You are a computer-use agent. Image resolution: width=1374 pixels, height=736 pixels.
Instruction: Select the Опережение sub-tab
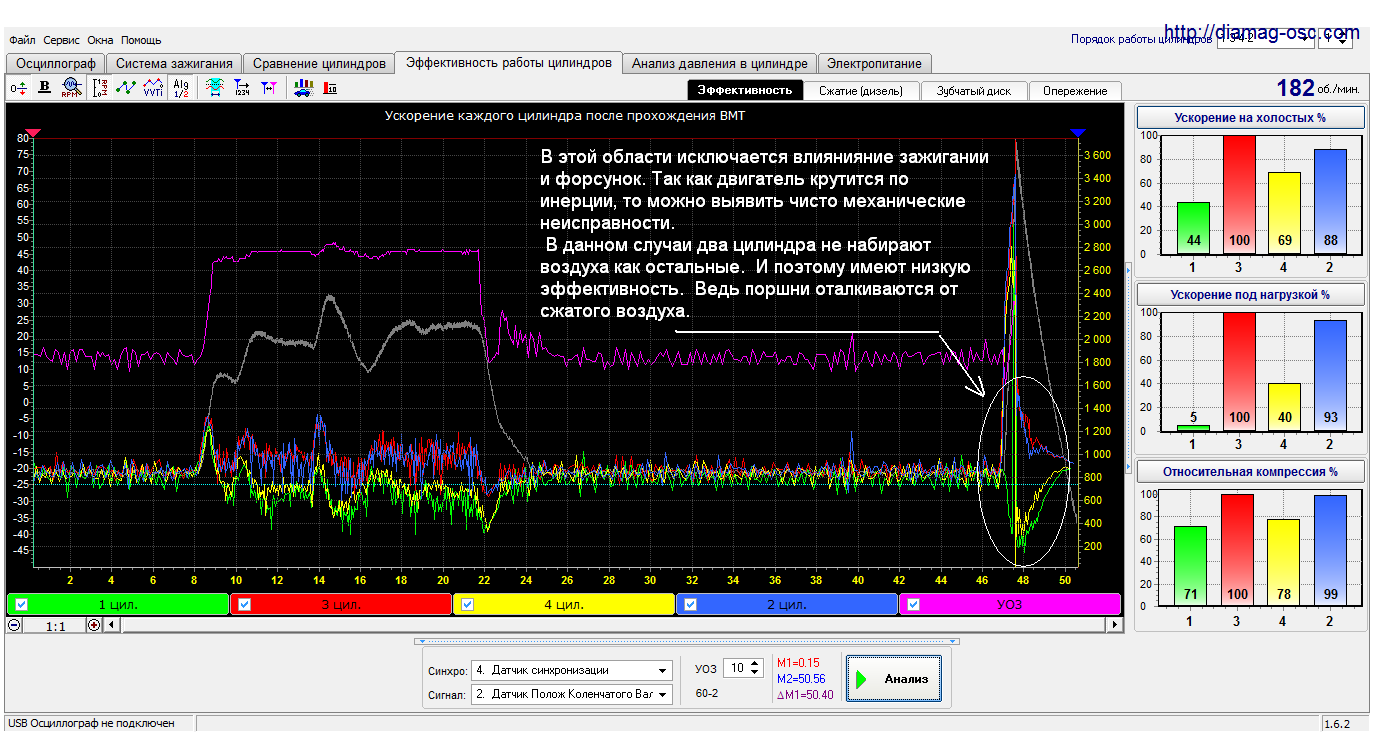click(1075, 90)
